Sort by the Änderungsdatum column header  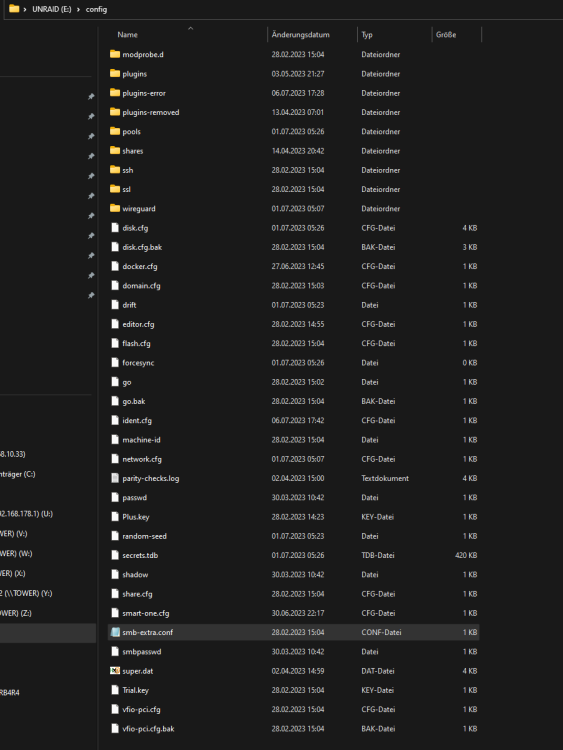pyautogui.click(x=300, y=34)
